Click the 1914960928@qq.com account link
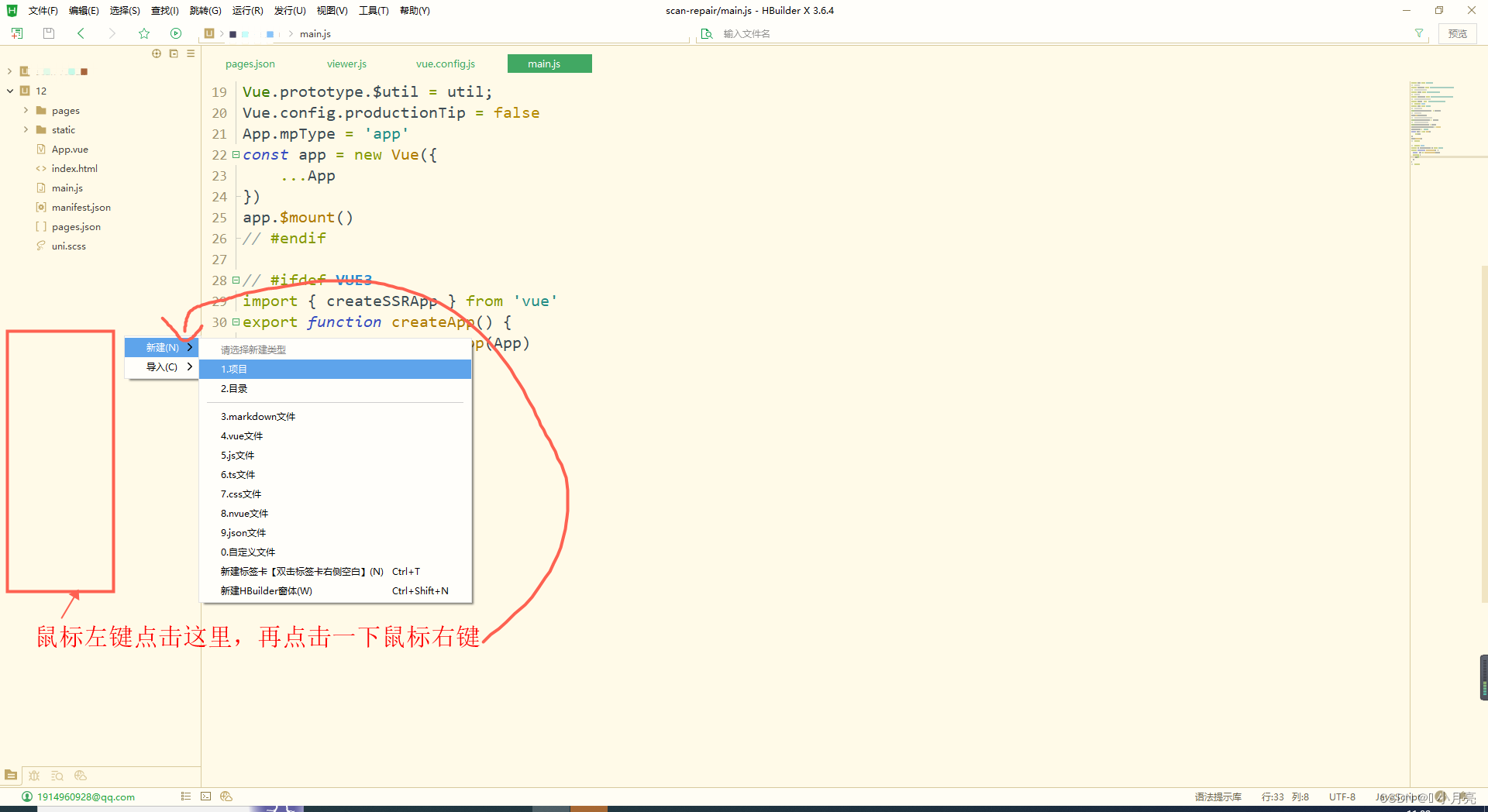The width and height of the screenshot is (1488, 812). pyautogui.click(x=86, y=797)
